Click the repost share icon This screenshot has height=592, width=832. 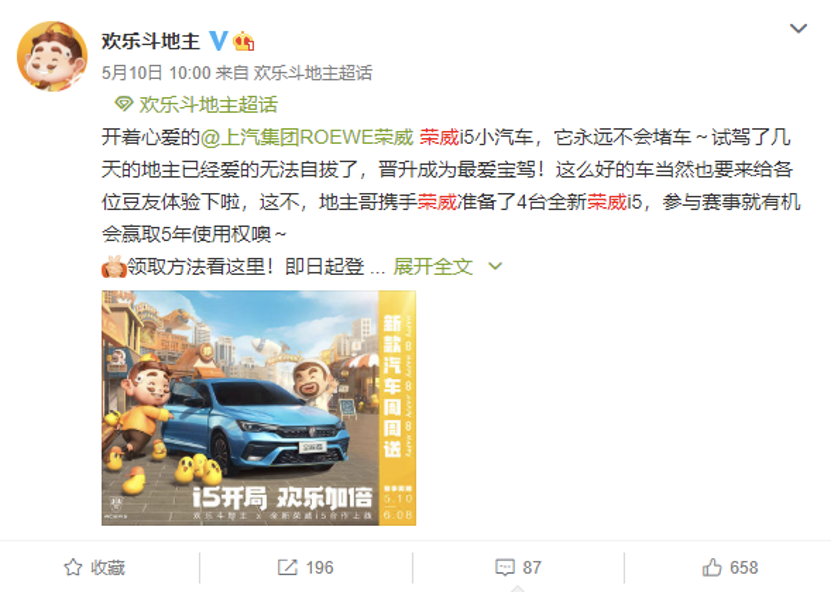(288, 567)
